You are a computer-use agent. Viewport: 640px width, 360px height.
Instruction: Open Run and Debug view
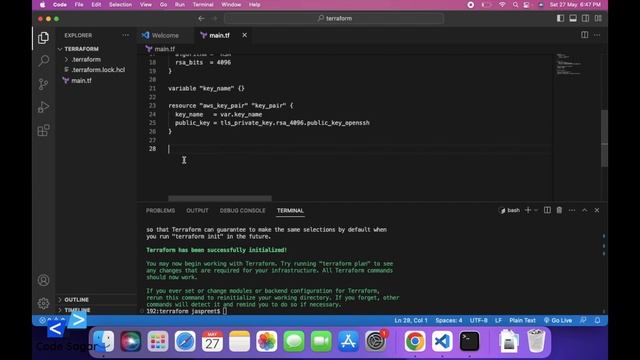coord(43,107)
